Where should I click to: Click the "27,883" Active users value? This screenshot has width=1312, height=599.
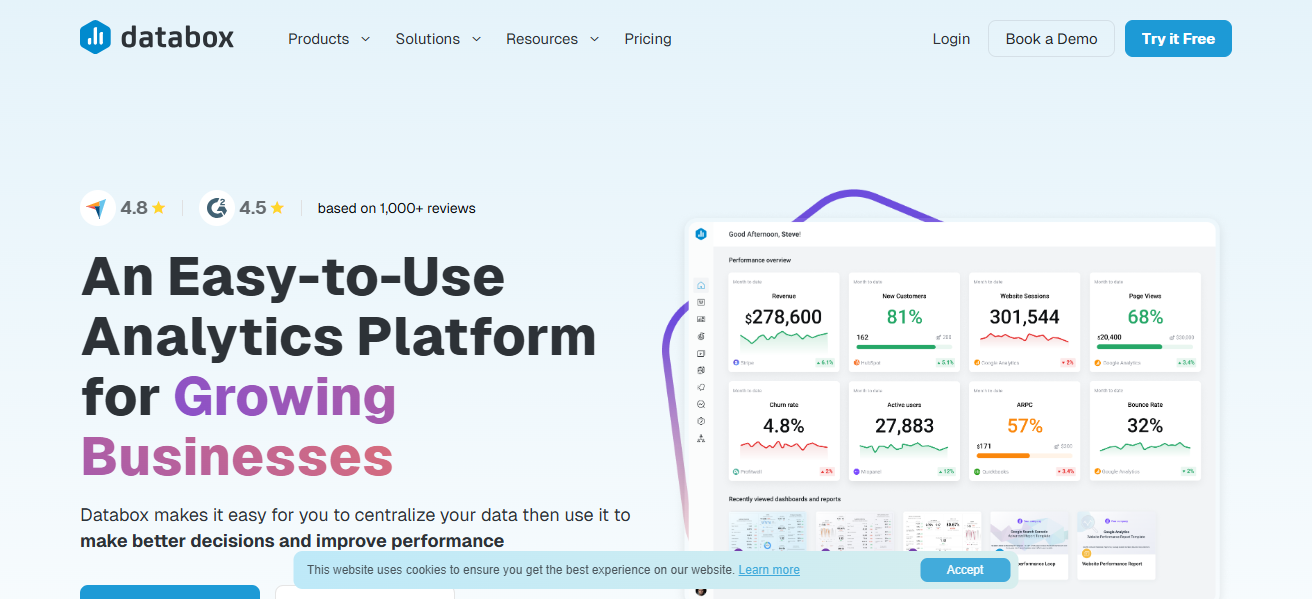[x=904, y=426]
